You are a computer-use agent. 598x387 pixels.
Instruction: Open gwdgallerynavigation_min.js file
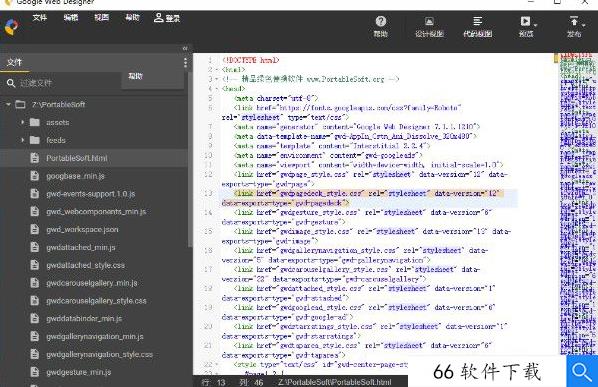point(95,337)
